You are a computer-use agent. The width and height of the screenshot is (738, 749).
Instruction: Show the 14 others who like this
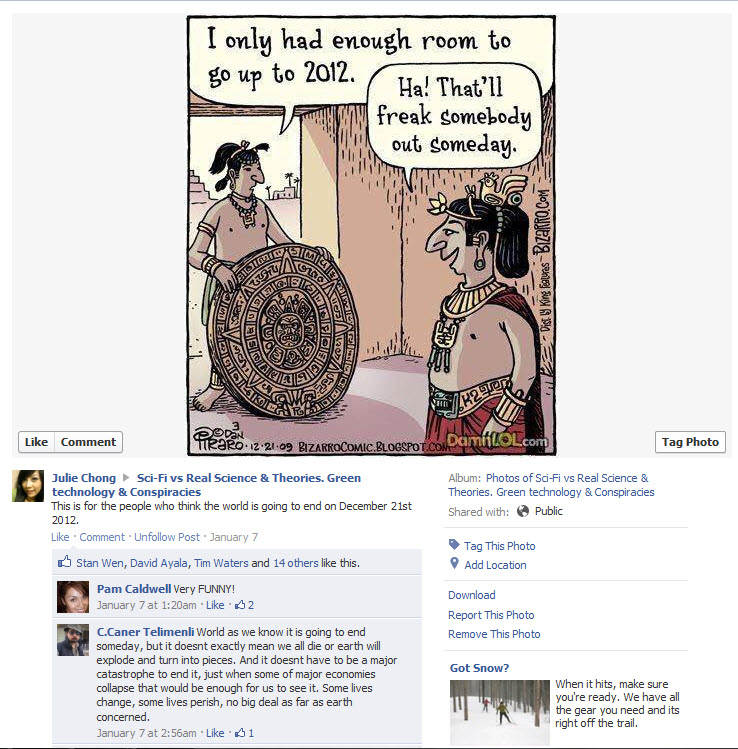[296, 563]
